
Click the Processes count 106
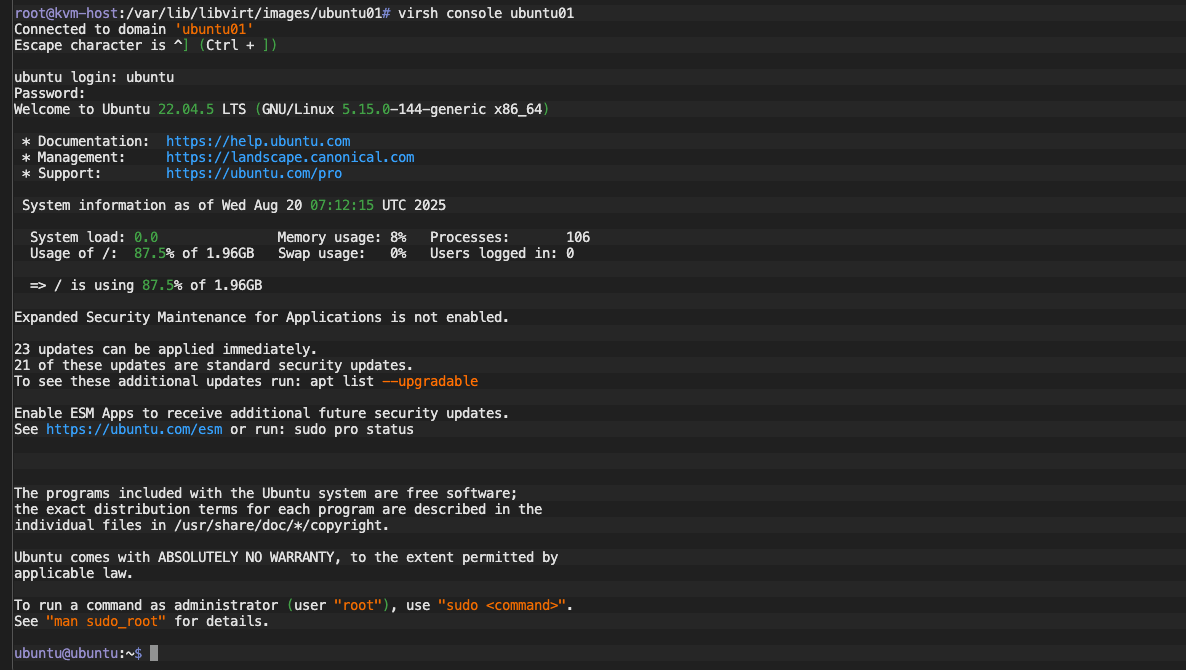pos(578,238)
